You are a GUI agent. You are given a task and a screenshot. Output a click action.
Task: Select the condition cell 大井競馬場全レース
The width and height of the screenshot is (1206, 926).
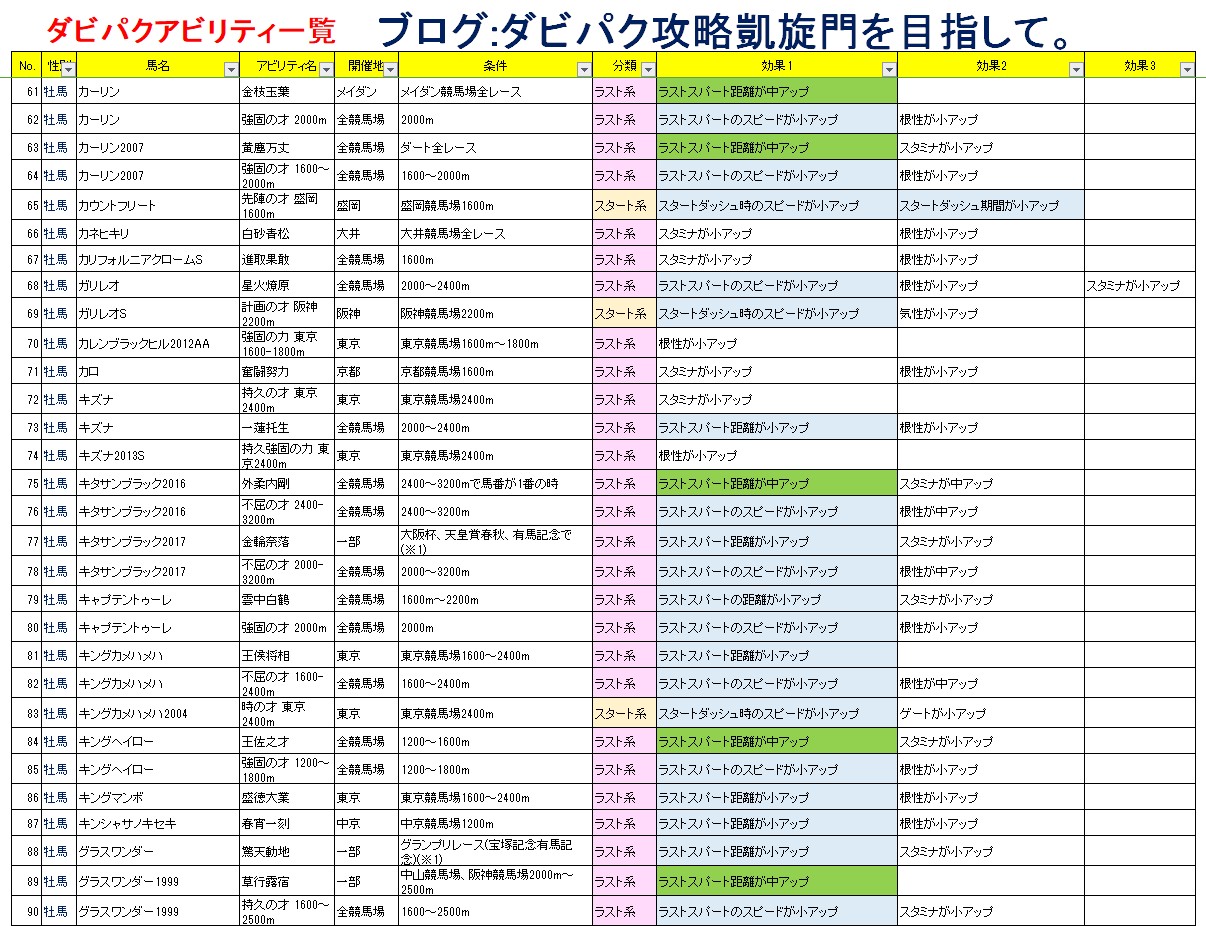point(495,234)
